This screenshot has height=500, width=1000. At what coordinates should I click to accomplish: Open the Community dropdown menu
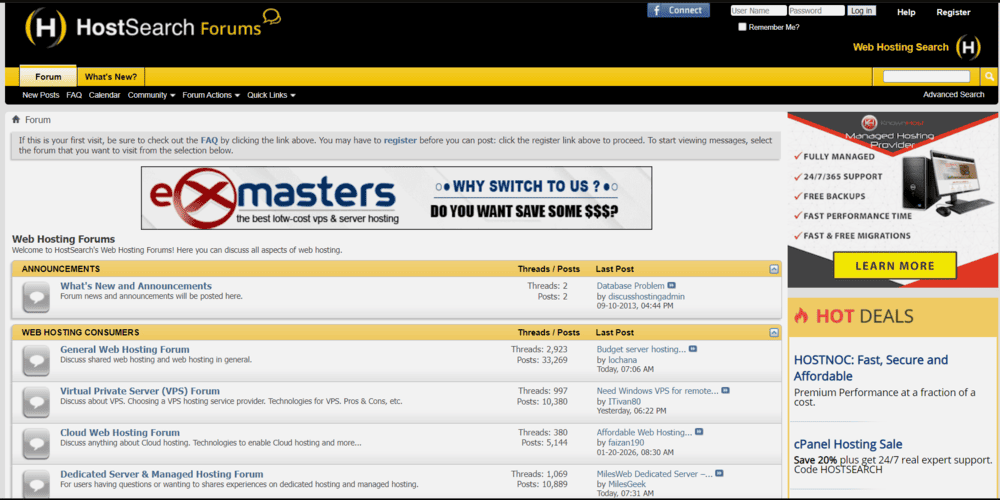[x=151, y=95]
